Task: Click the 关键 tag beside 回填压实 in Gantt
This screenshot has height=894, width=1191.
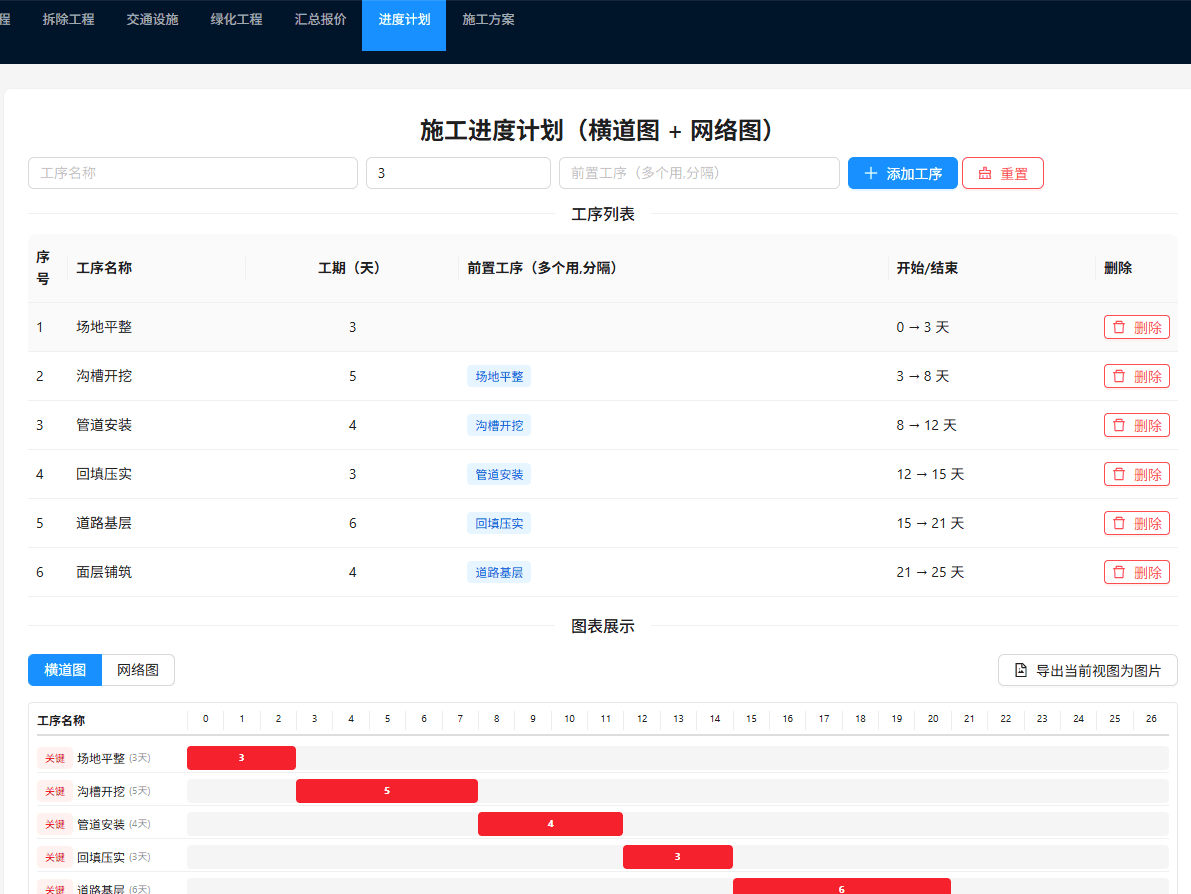Action: (x=55, y=857)
